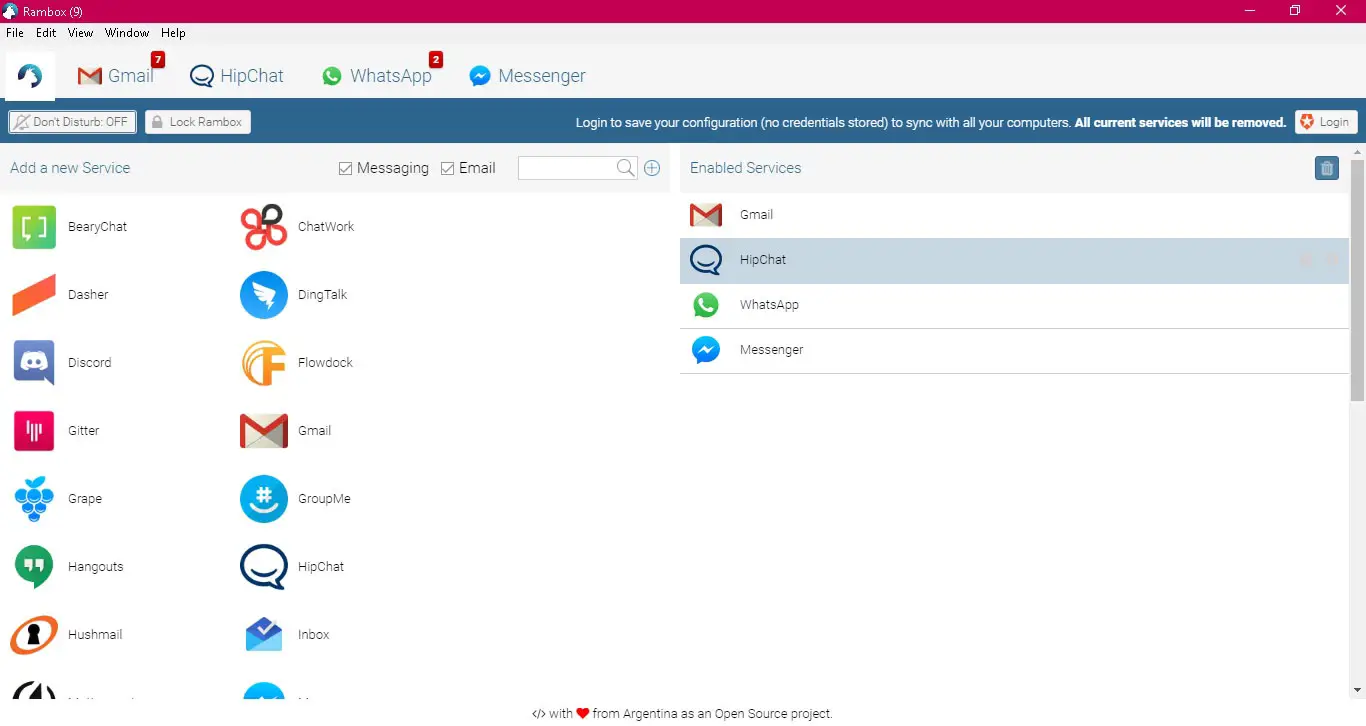The width and height of the screenshot is (1366, 726).
Task: Open the Edit menu
Action: pos(46,33)
